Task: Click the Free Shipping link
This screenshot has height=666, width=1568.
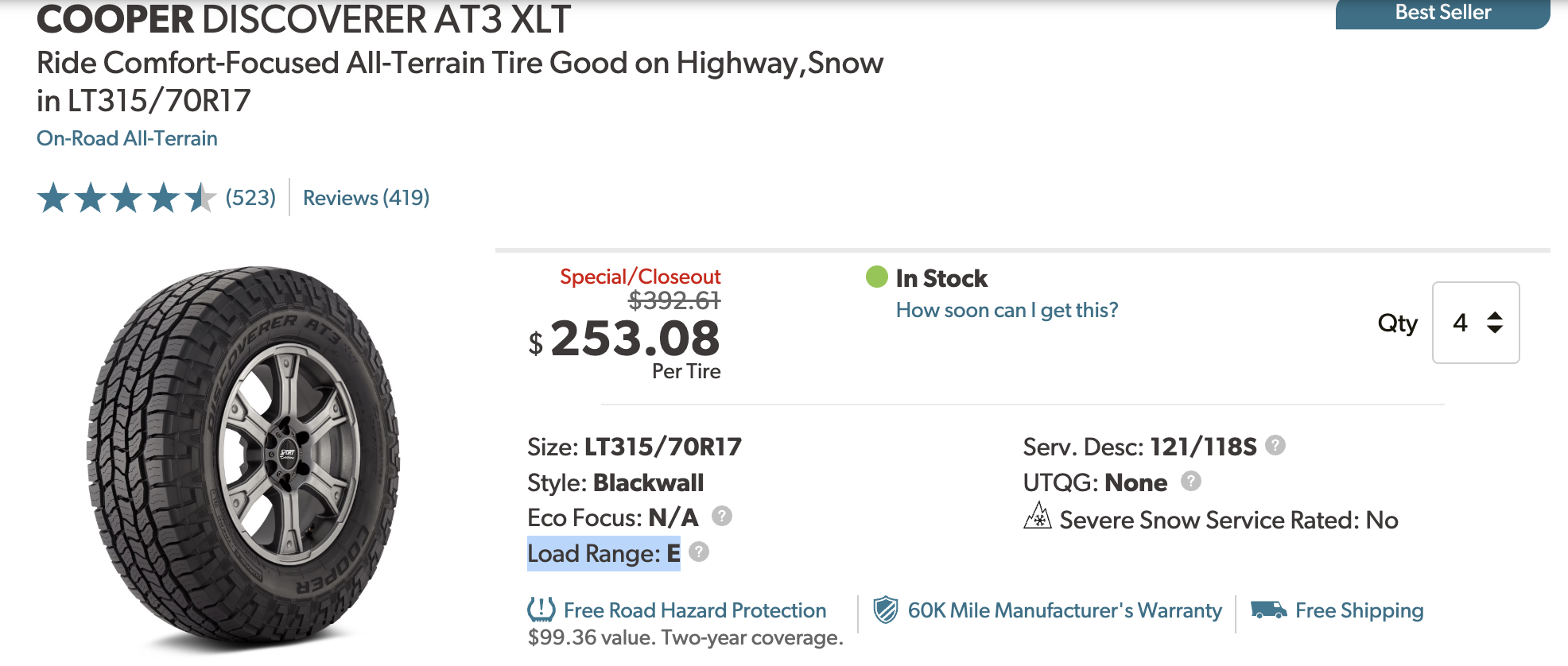Action: click(1359, 610)
